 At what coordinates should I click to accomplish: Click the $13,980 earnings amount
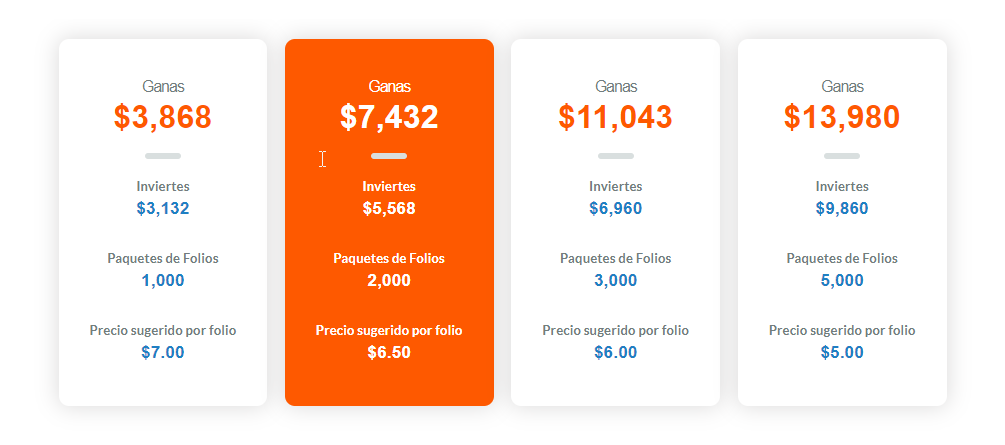point(842,117)
